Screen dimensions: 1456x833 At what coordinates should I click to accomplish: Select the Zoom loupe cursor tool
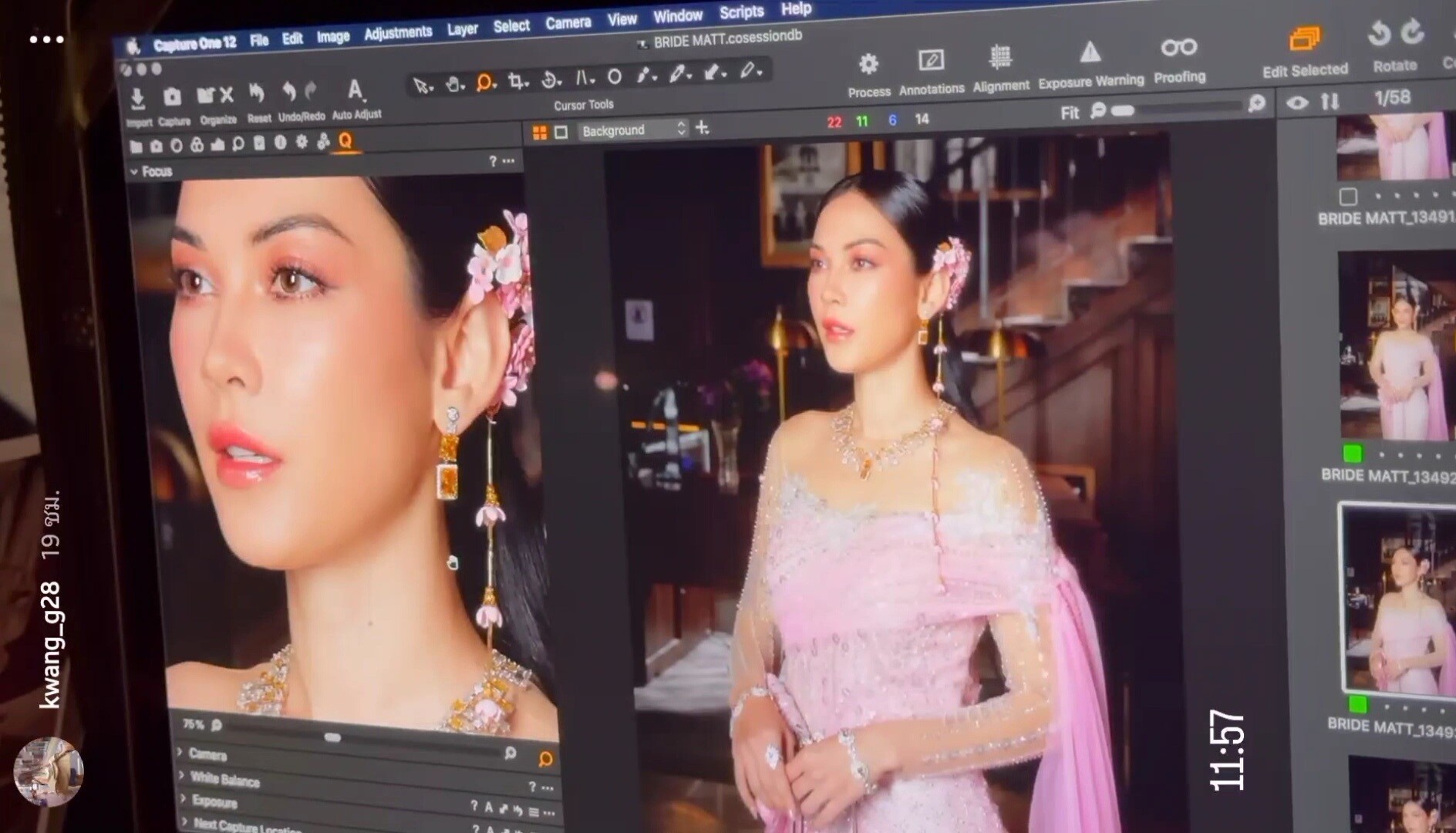(486, 83)
